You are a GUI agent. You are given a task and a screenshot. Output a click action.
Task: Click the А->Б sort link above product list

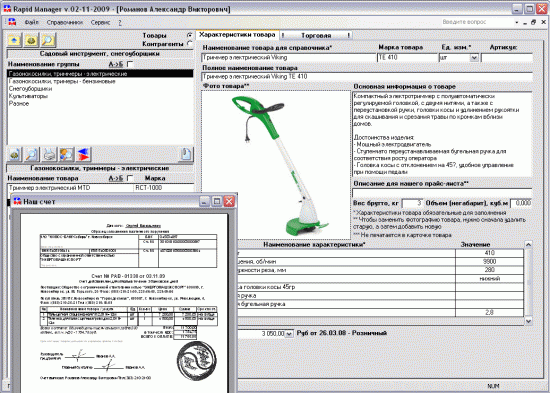pyautogui.click(x=116, y=178)
